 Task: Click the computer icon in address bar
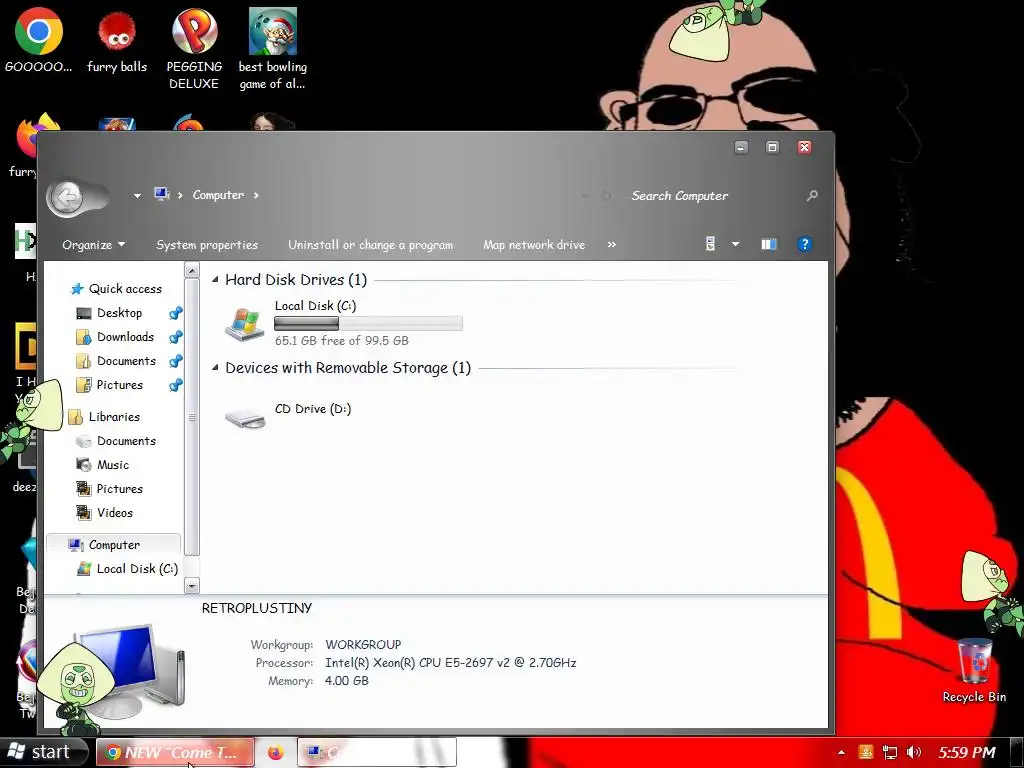pyautogui.click(x=162, y=194)
